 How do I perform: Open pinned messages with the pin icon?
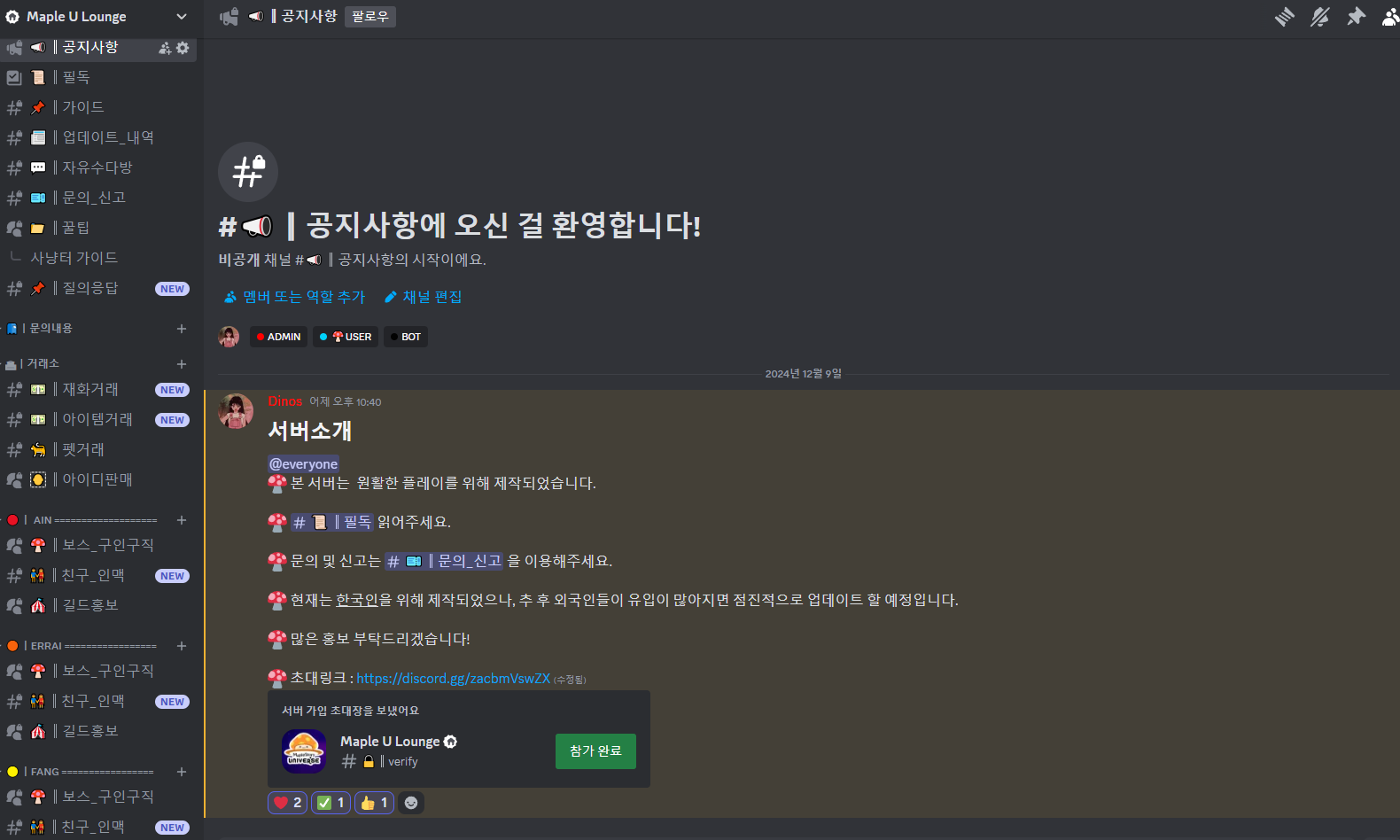(1356, 17)
